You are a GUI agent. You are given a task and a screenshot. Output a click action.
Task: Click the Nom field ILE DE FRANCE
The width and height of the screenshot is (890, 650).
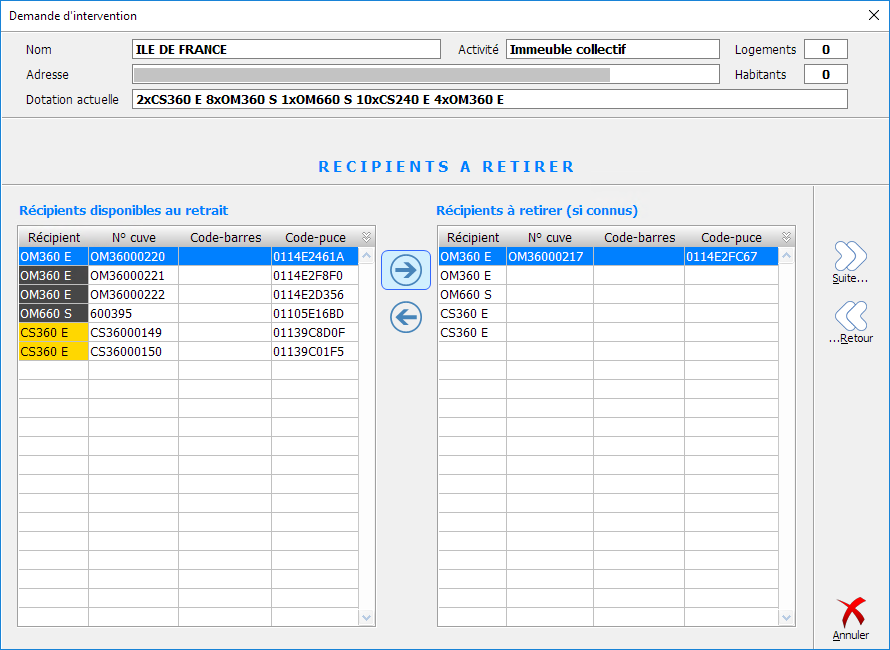[x=286, y=50]
